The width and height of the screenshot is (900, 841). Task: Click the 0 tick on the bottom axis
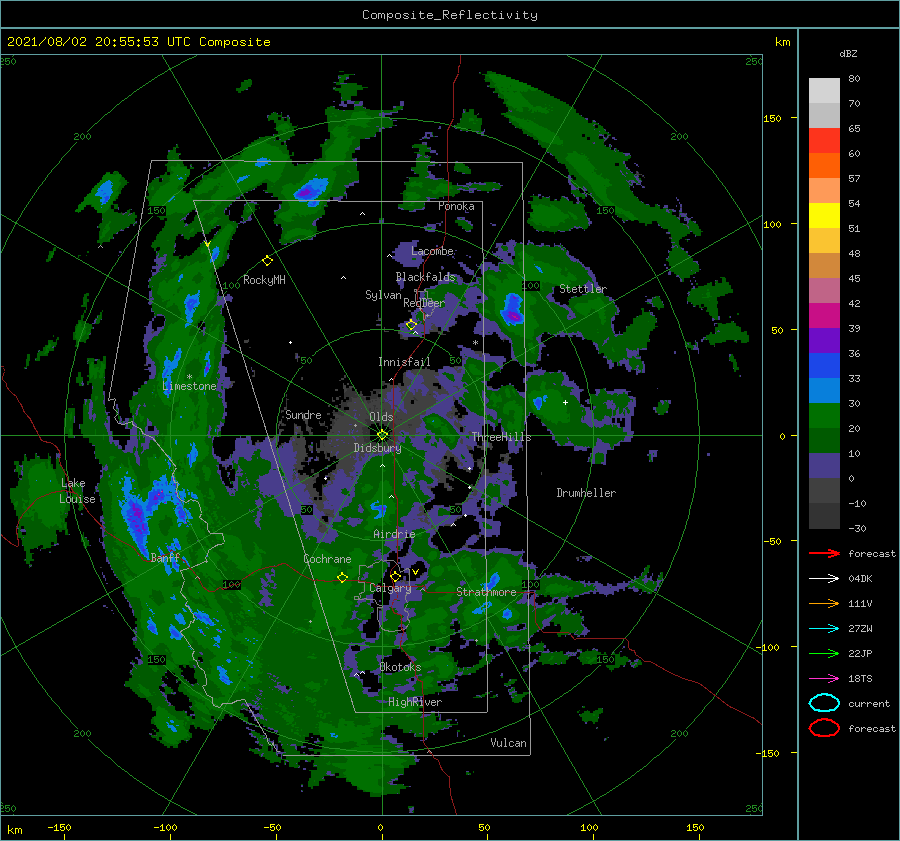[381, 827]
